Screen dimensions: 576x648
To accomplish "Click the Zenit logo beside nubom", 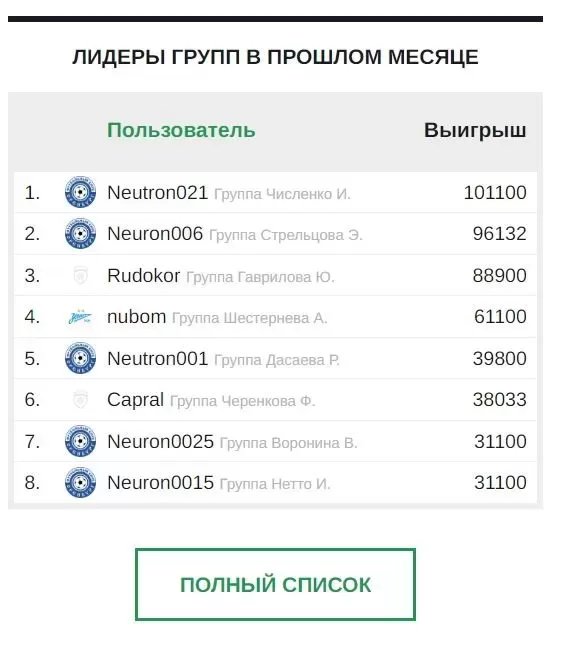I will [80, 317].
